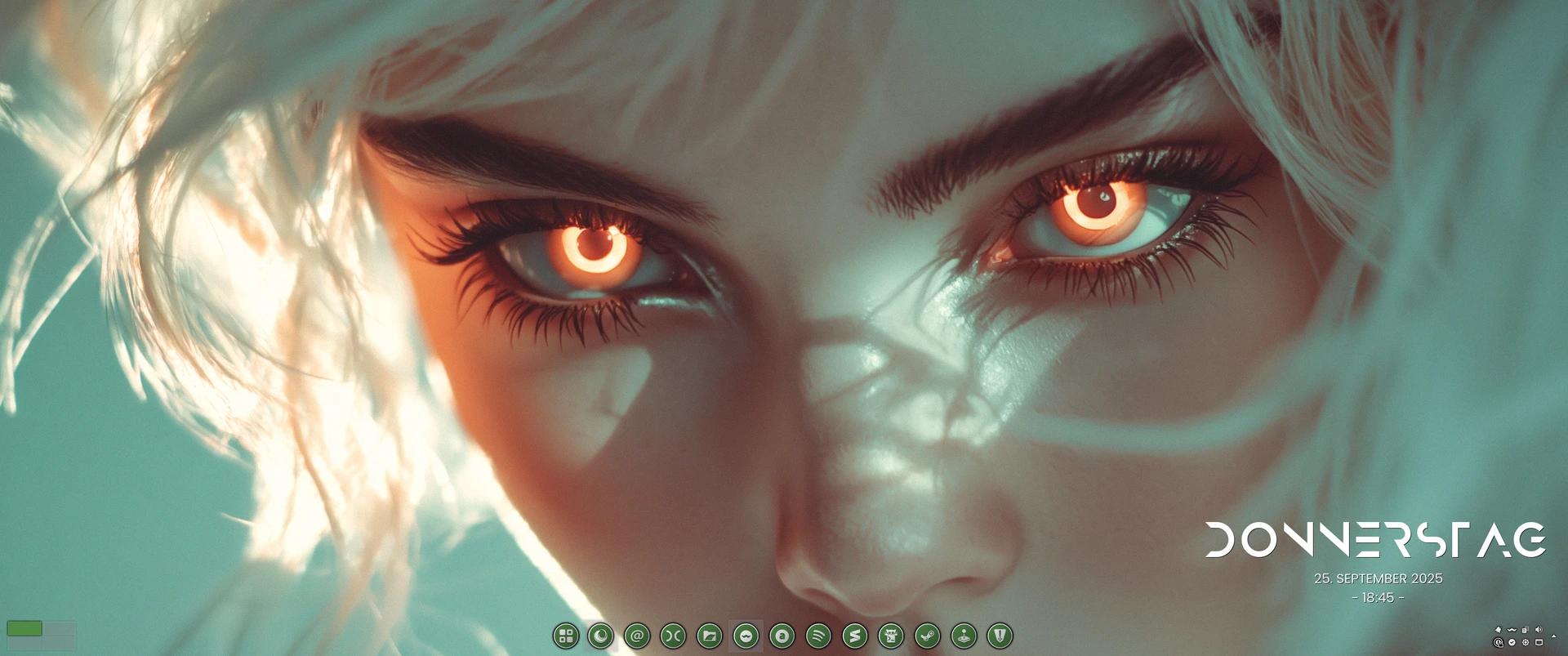The height and width of the screenshot is (656, 1568).
Task: Click the 18:45 clock text
Action: pyautogui.click(x=1378, y=598)
